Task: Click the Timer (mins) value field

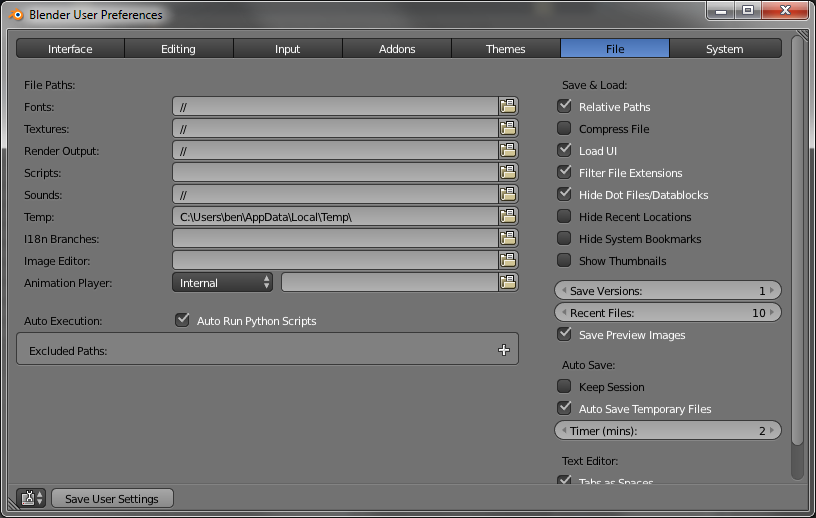Action: pos(668,431)
